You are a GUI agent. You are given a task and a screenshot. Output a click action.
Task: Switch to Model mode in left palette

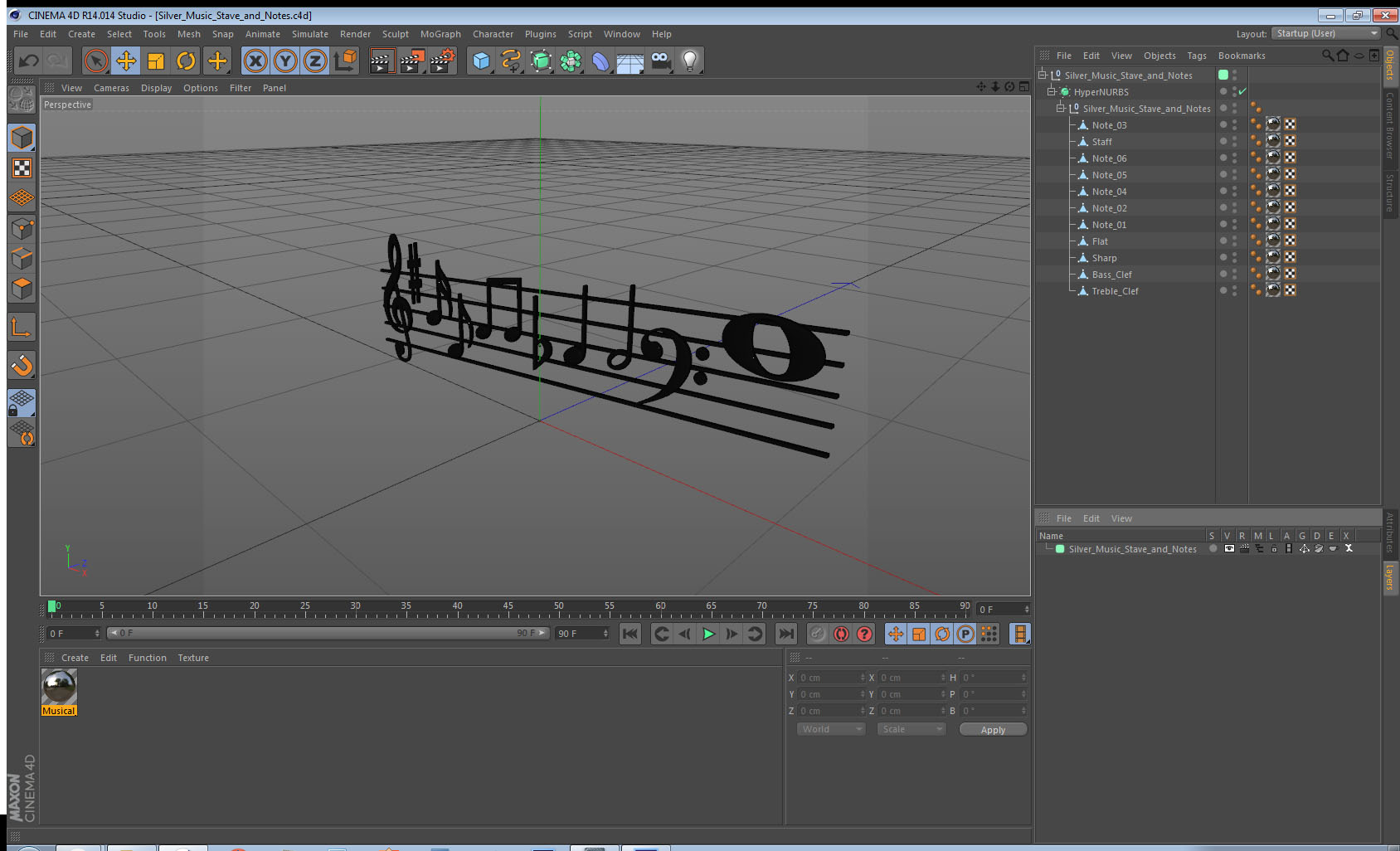point(22,138)
